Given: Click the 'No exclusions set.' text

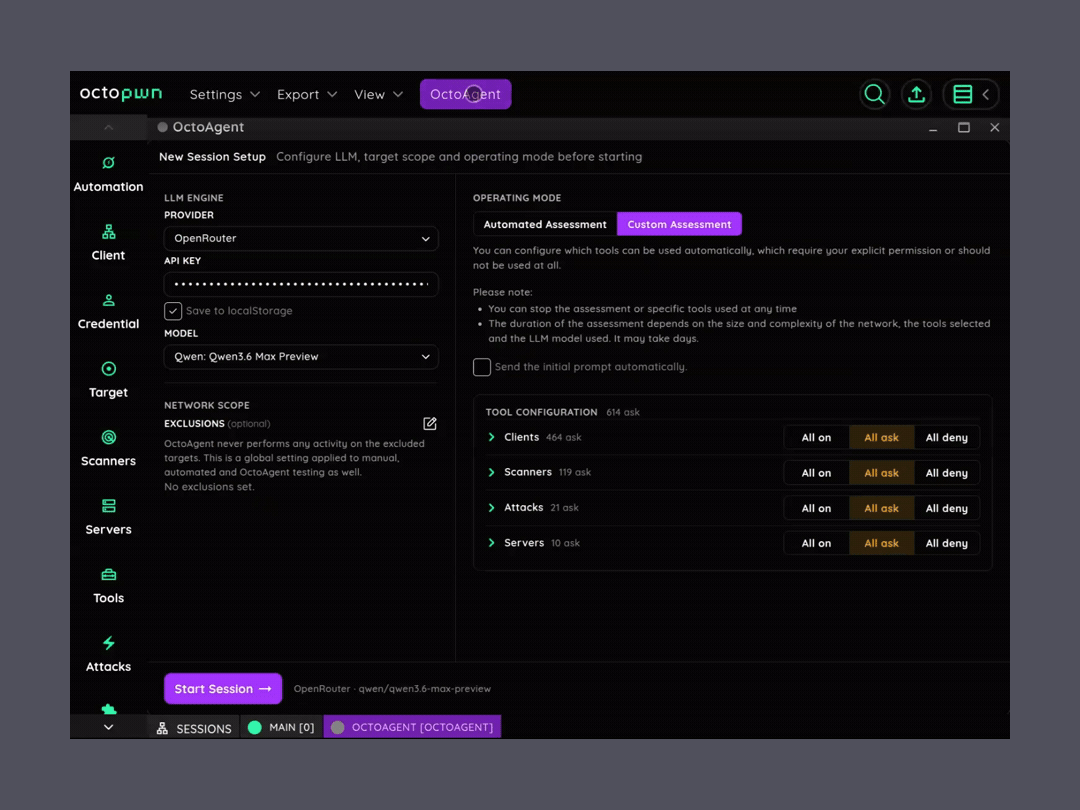Looking at the screenshot, I should (x=209, y=487).
